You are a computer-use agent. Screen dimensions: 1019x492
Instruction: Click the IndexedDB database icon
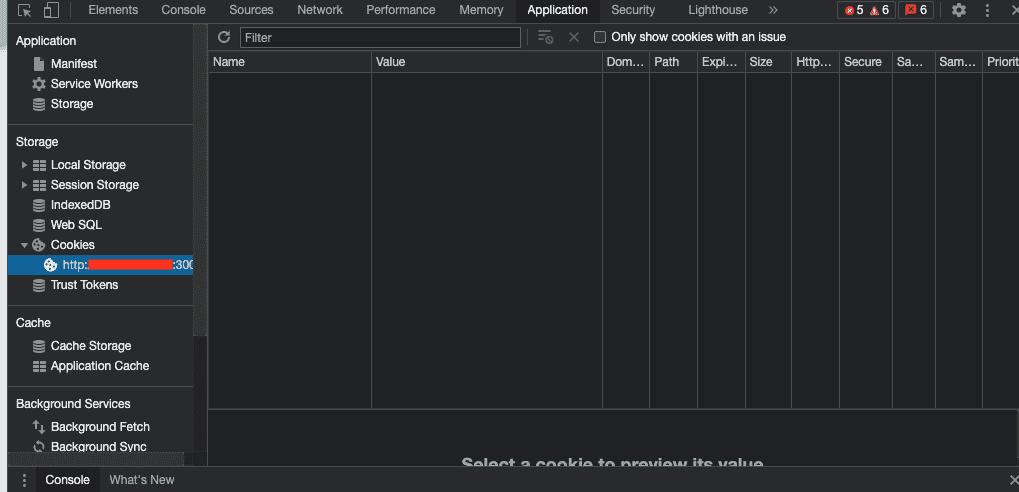pos(39,205)
